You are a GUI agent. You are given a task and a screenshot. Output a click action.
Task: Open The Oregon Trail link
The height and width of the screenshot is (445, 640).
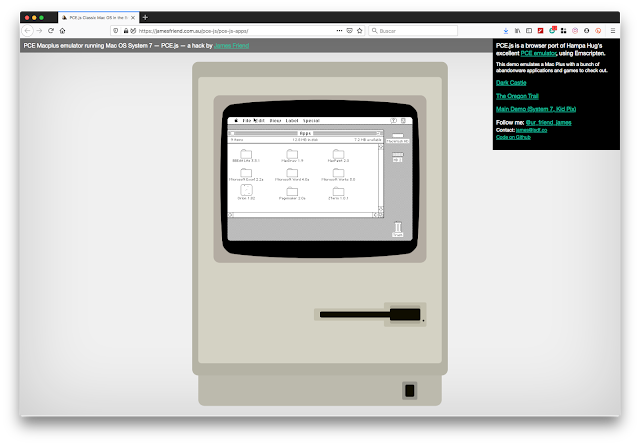click(x=517, y=96)
